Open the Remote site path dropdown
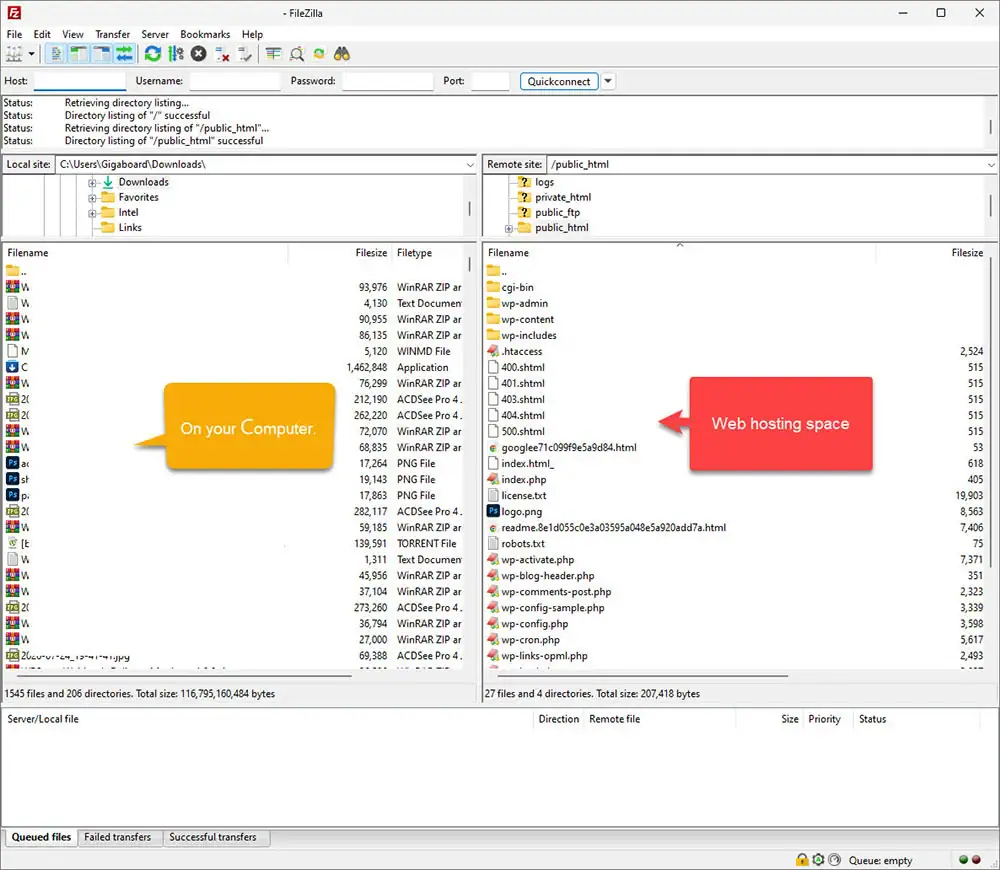 tap(990, 165)
